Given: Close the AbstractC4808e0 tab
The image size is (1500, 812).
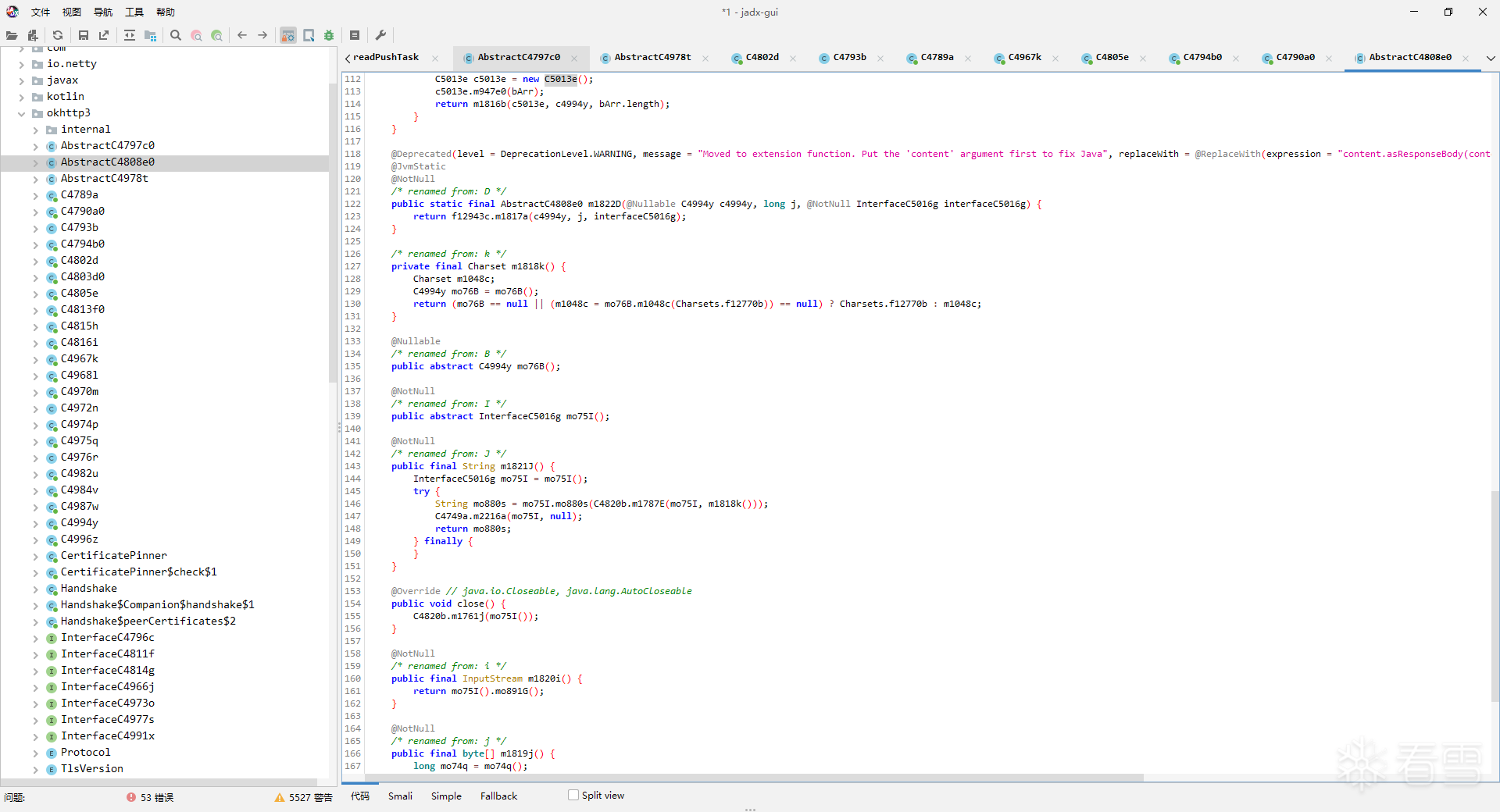Looking at the screenshot, I should [1466, 58].
